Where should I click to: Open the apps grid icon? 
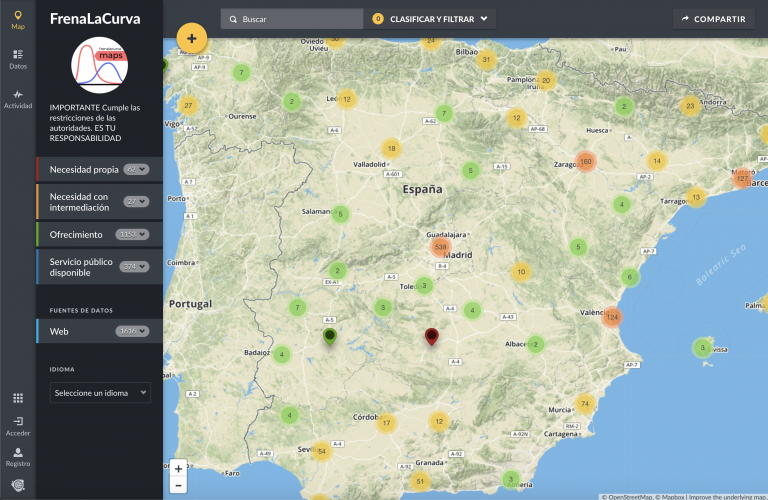[x=18, y=398]
